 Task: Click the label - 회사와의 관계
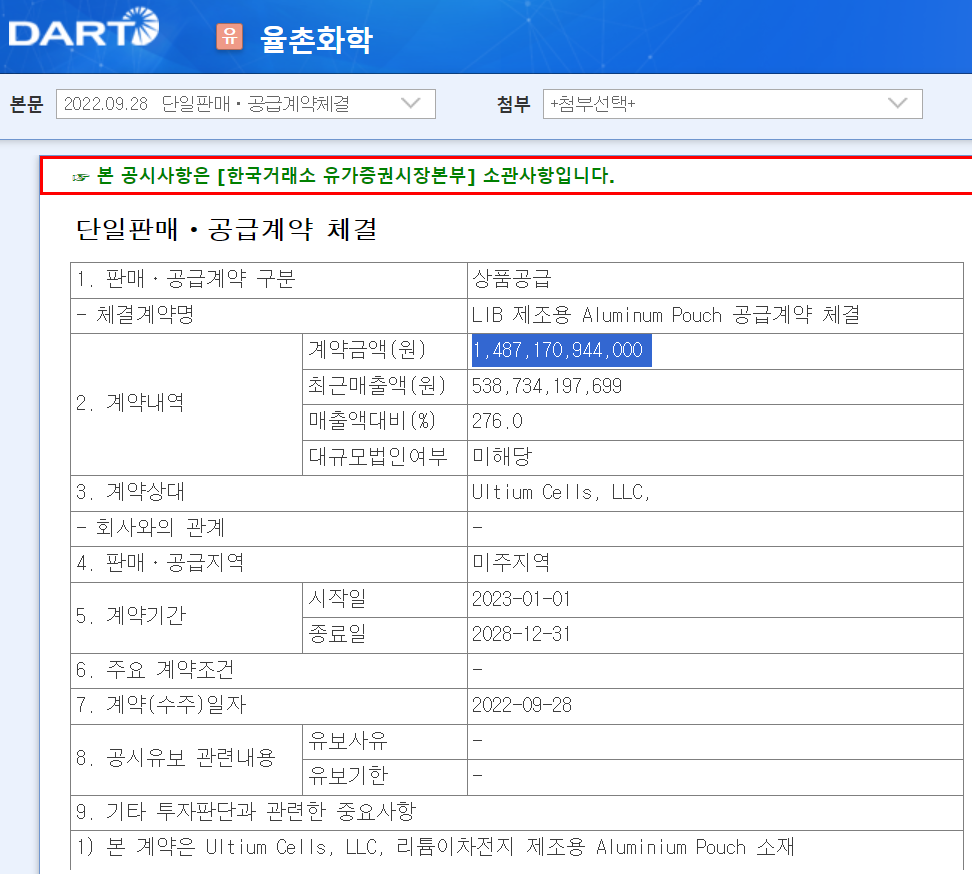151,527
